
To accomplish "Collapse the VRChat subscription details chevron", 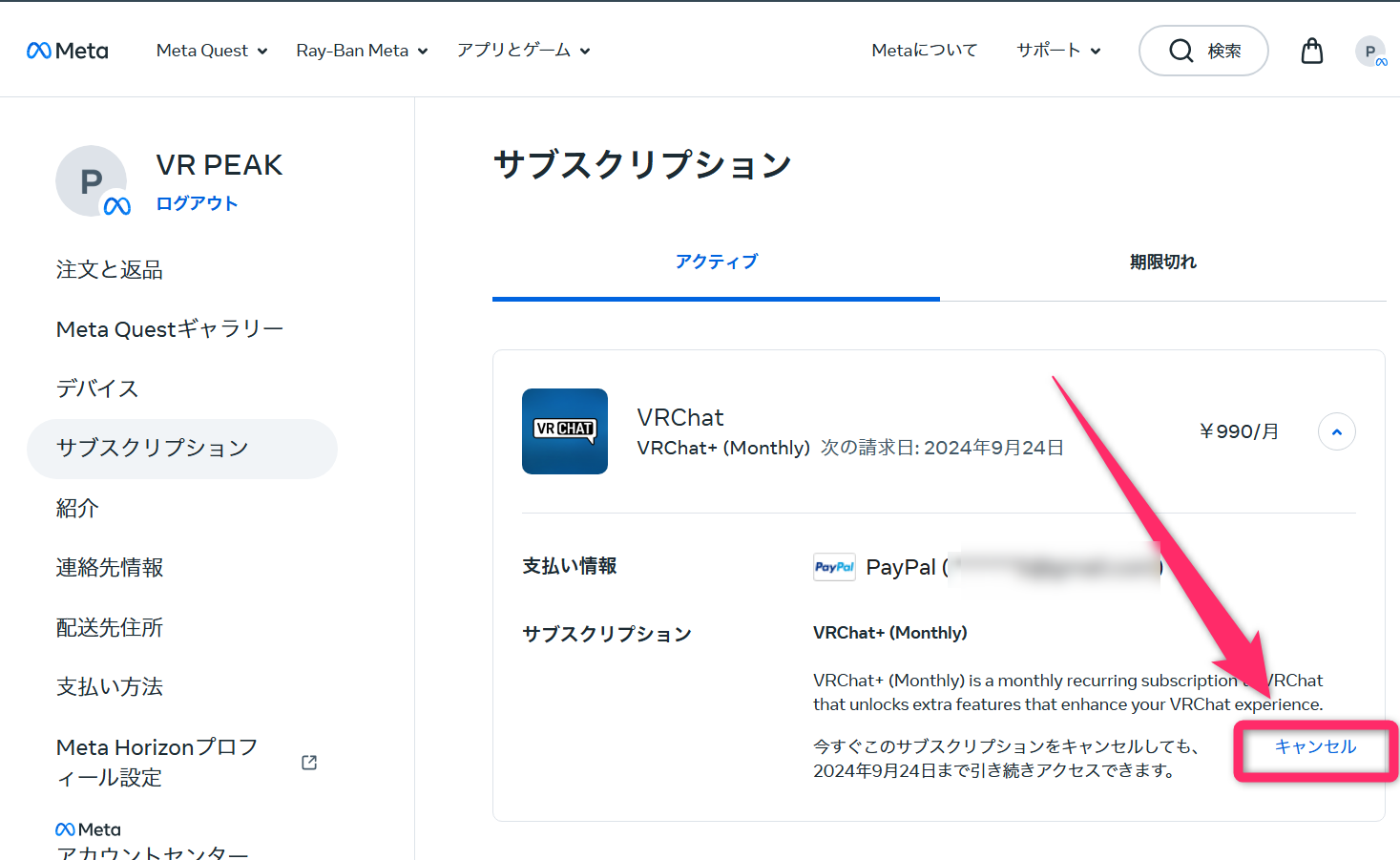I will [x=1336, y=431].
